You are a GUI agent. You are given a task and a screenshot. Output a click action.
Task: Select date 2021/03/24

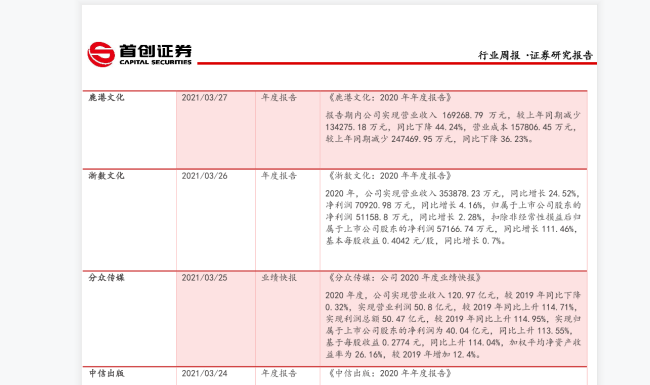(204, 373)
